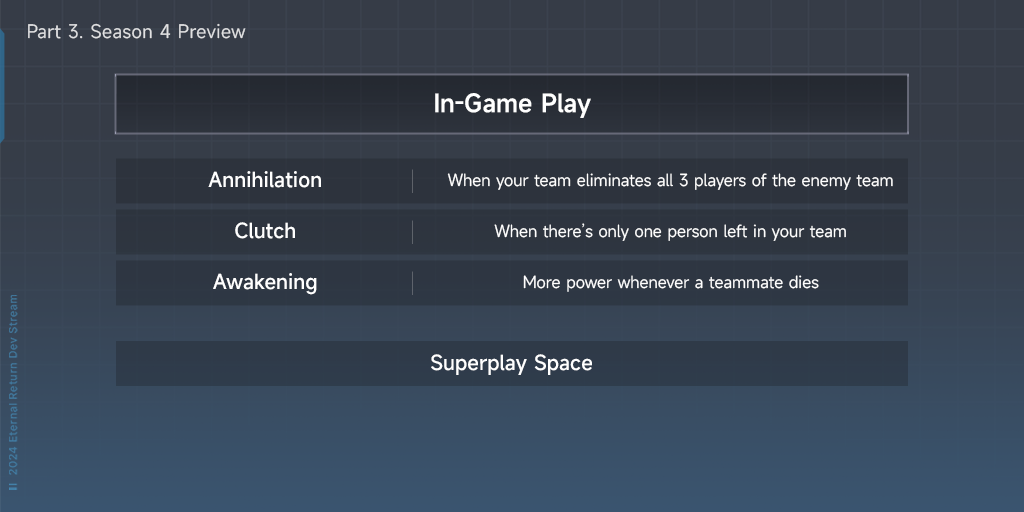The height and width of the screenshot is (512, 1024).
Task: Click the blue accent tab on left edge
Action: (2, 85)
